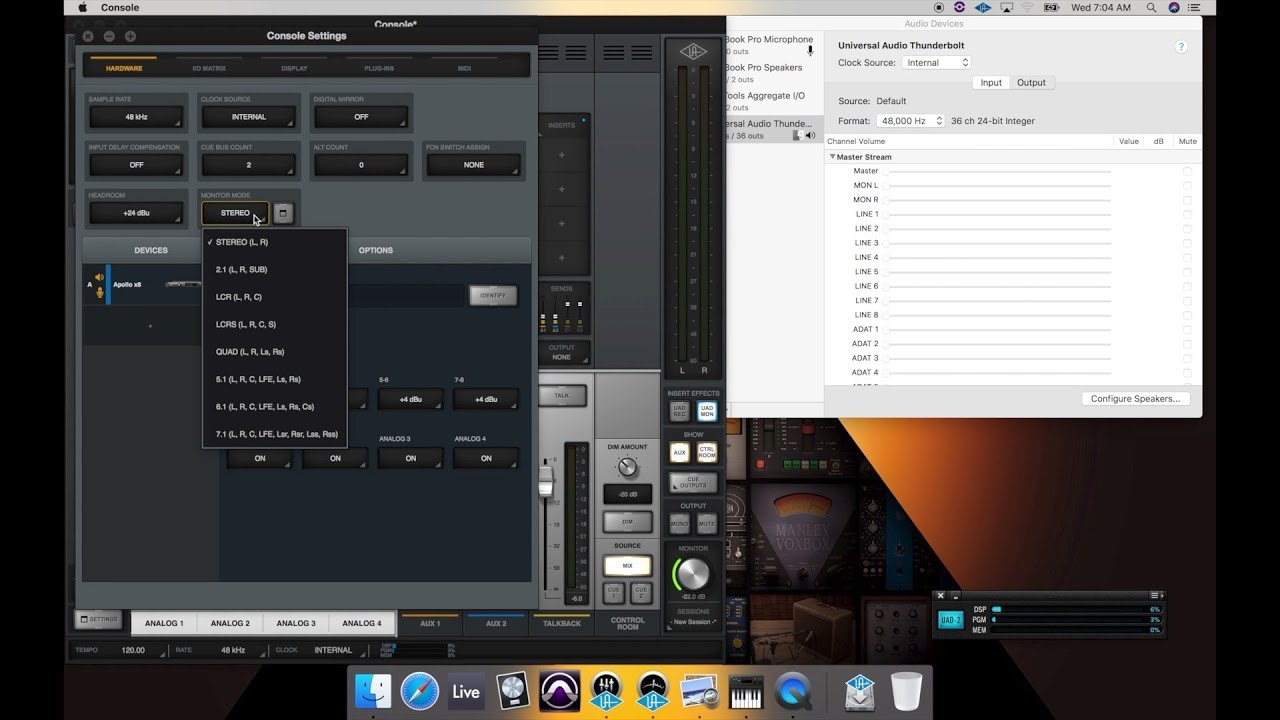
Task: Switch to the Output tab in Audio Devices
Action: tap(1031, 83)
